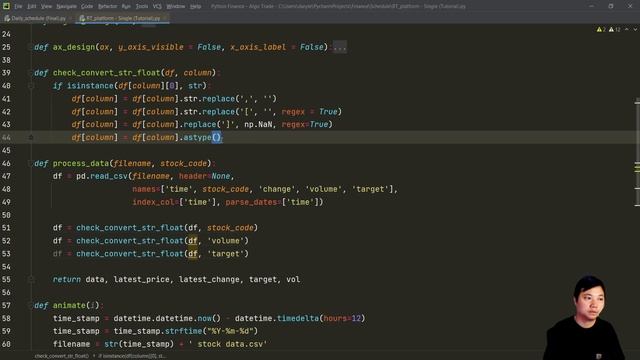This screenshot has height=360, width=640.
Task: Click 'y_axis_visible' parameter on line 25
Action: point(151,47)
